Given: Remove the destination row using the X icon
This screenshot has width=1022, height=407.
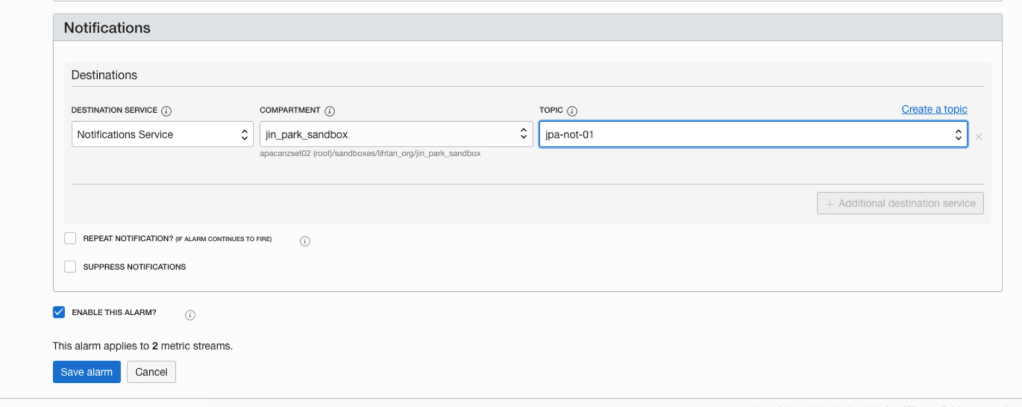Looking at the screenshot, I should point(978,136).
